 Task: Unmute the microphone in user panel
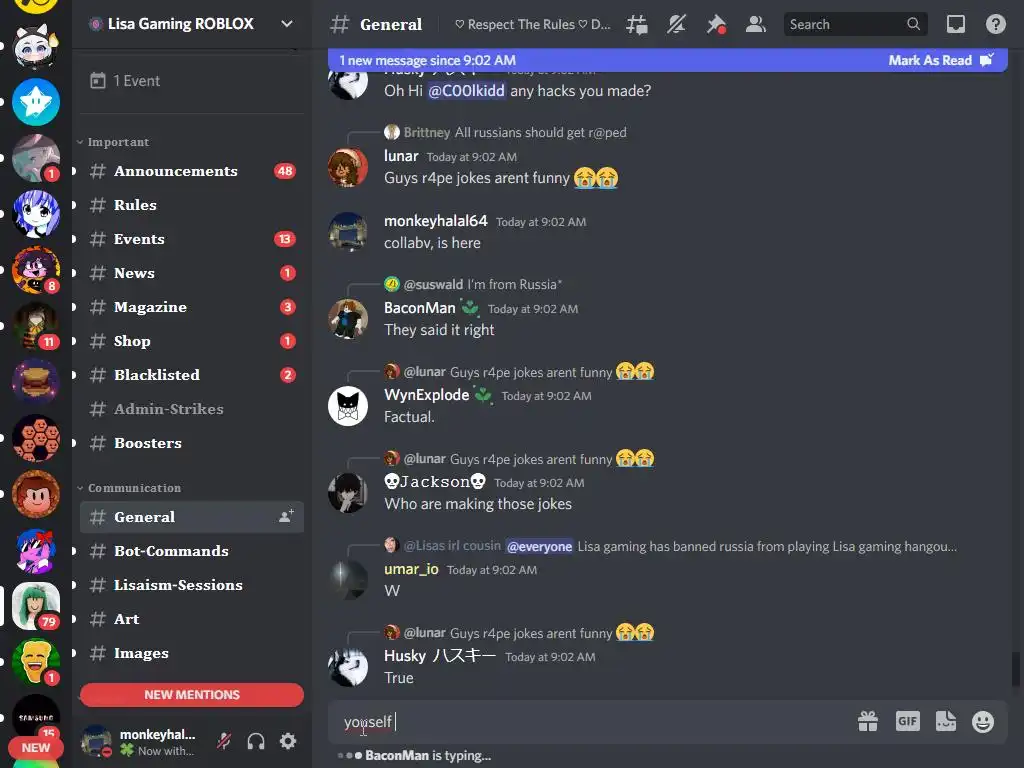click(224, 741)
